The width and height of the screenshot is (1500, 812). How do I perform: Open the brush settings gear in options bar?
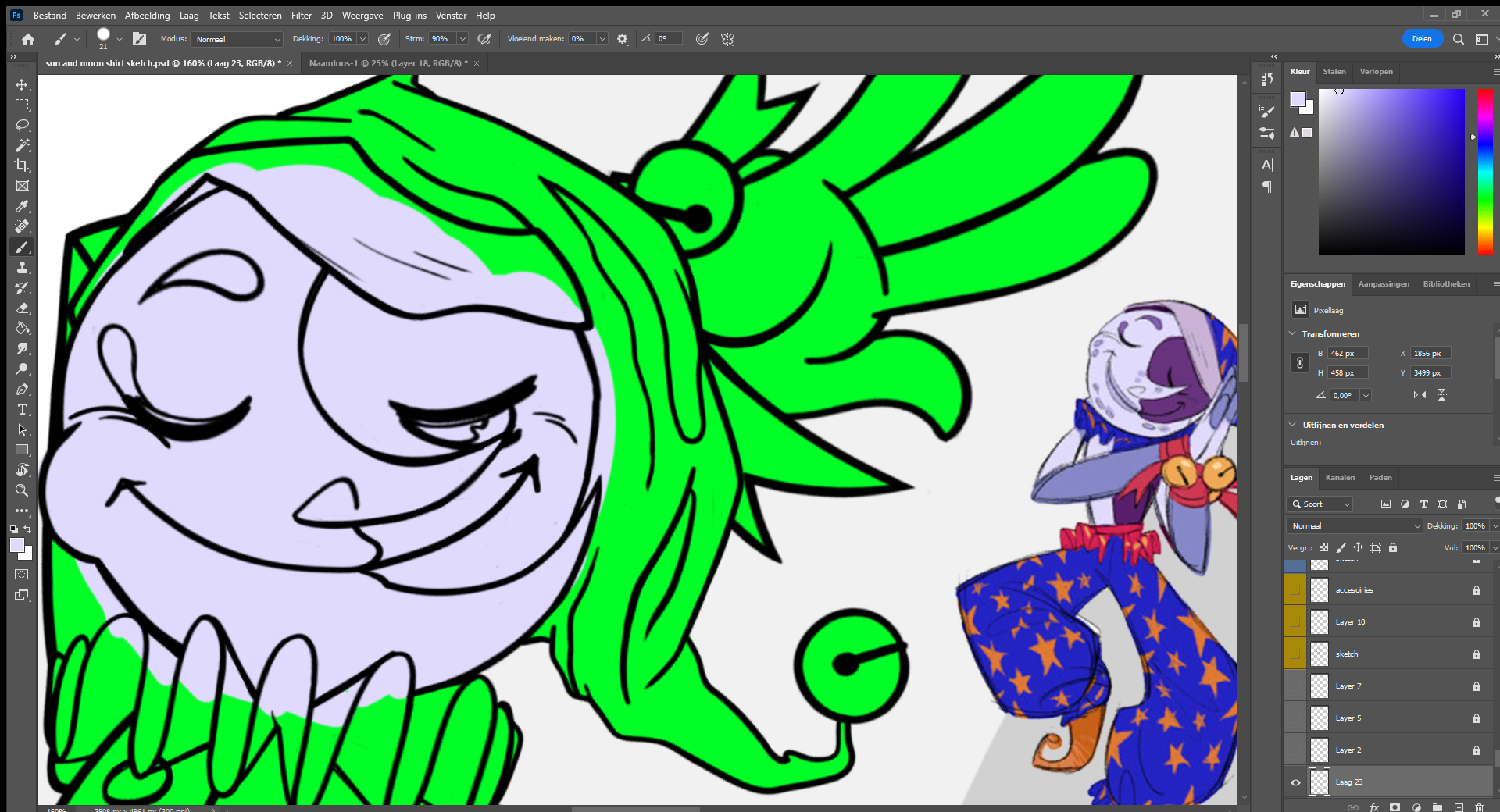pos(623,39)
